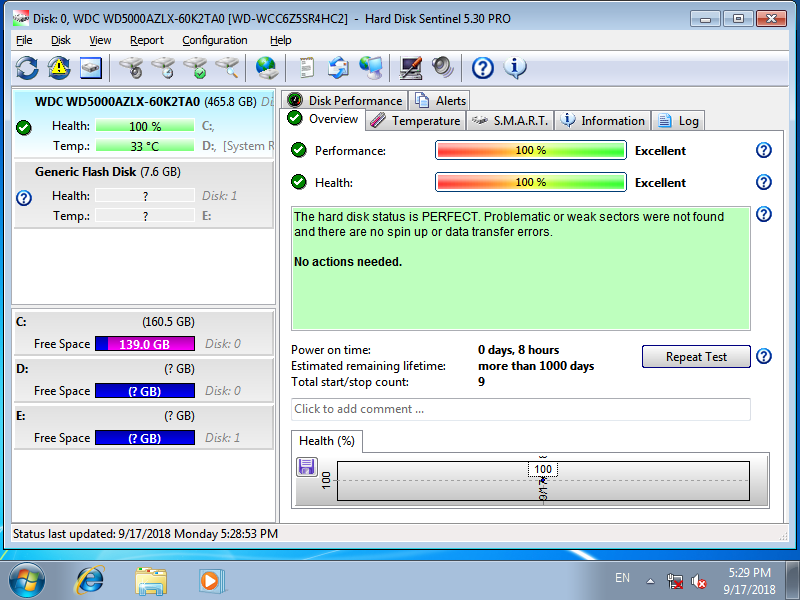This screenshot has width=800, height=600.
Task: Click the volume tray icon
Action: click(698, 581)
